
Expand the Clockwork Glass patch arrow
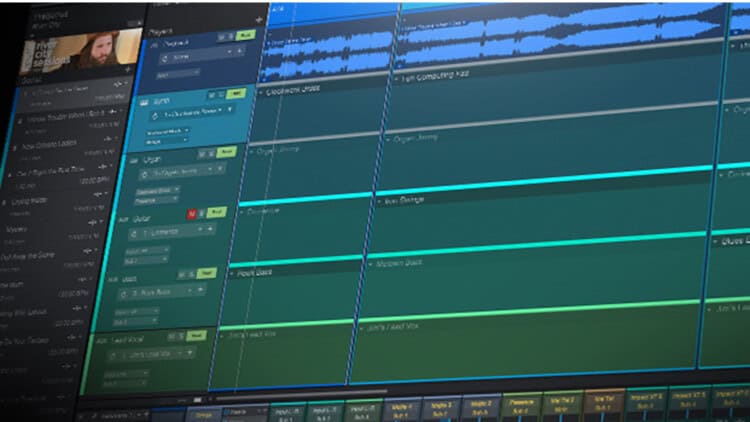click(261, 92)
